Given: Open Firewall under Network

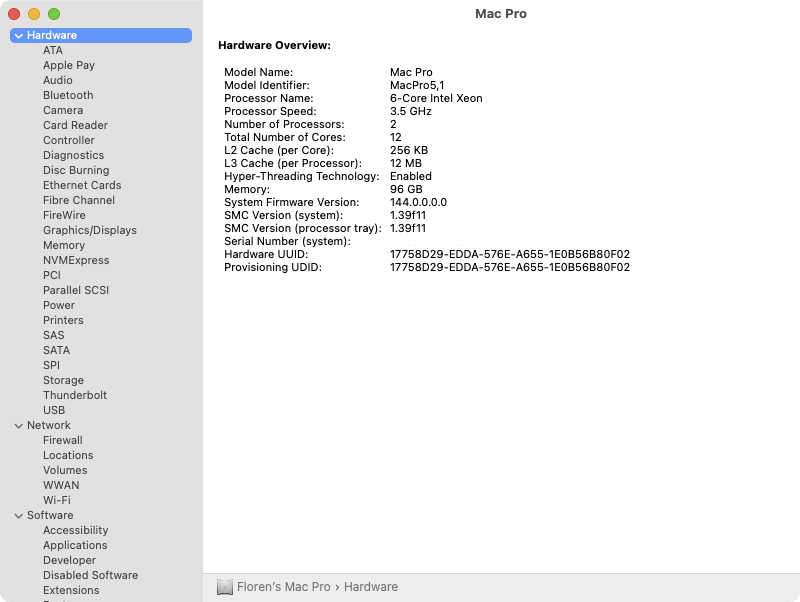Looking at the screenshot, I should tap(63, 440).
